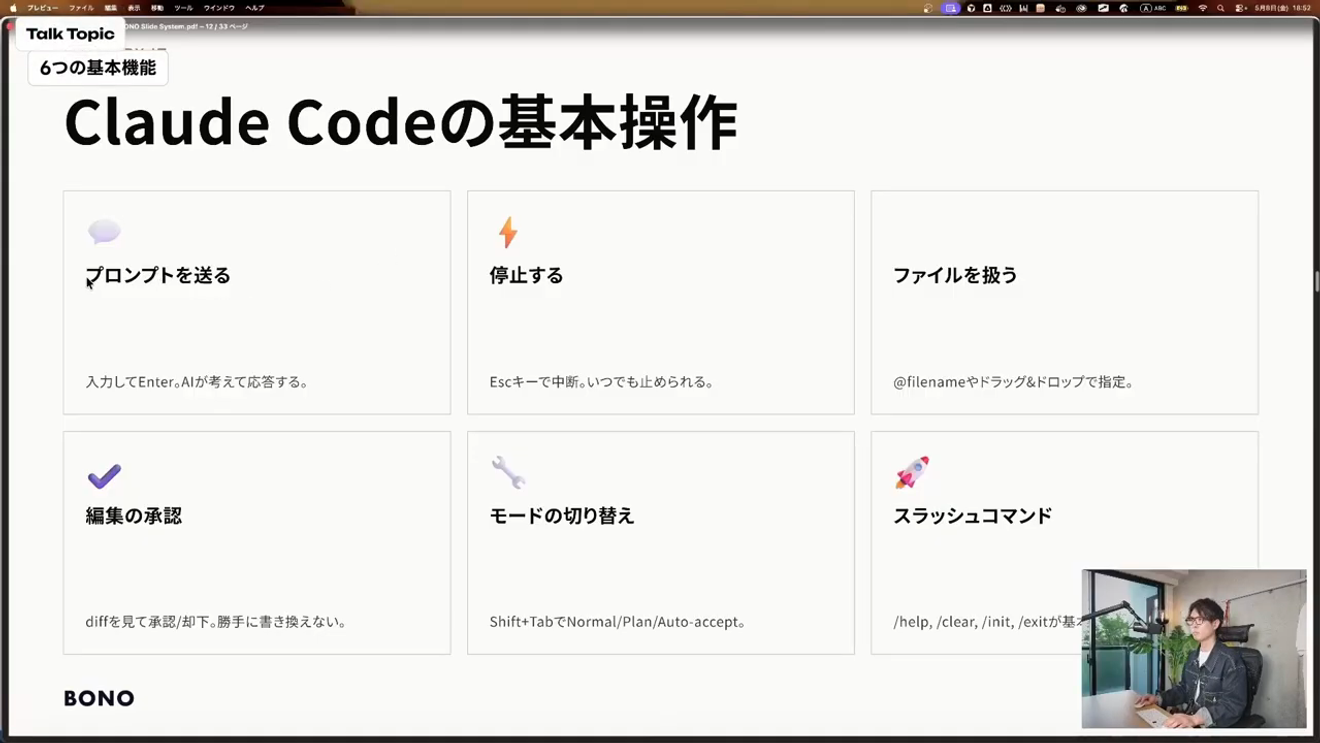Click the lightning bolt emoji icon
This screenshot has width=1320, height=743.
coord(508,232)
